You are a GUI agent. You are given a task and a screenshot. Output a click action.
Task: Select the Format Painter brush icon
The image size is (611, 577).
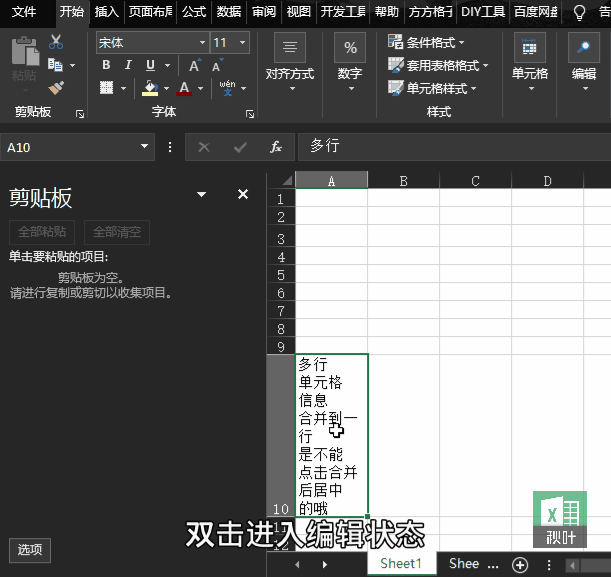[56, 88]
